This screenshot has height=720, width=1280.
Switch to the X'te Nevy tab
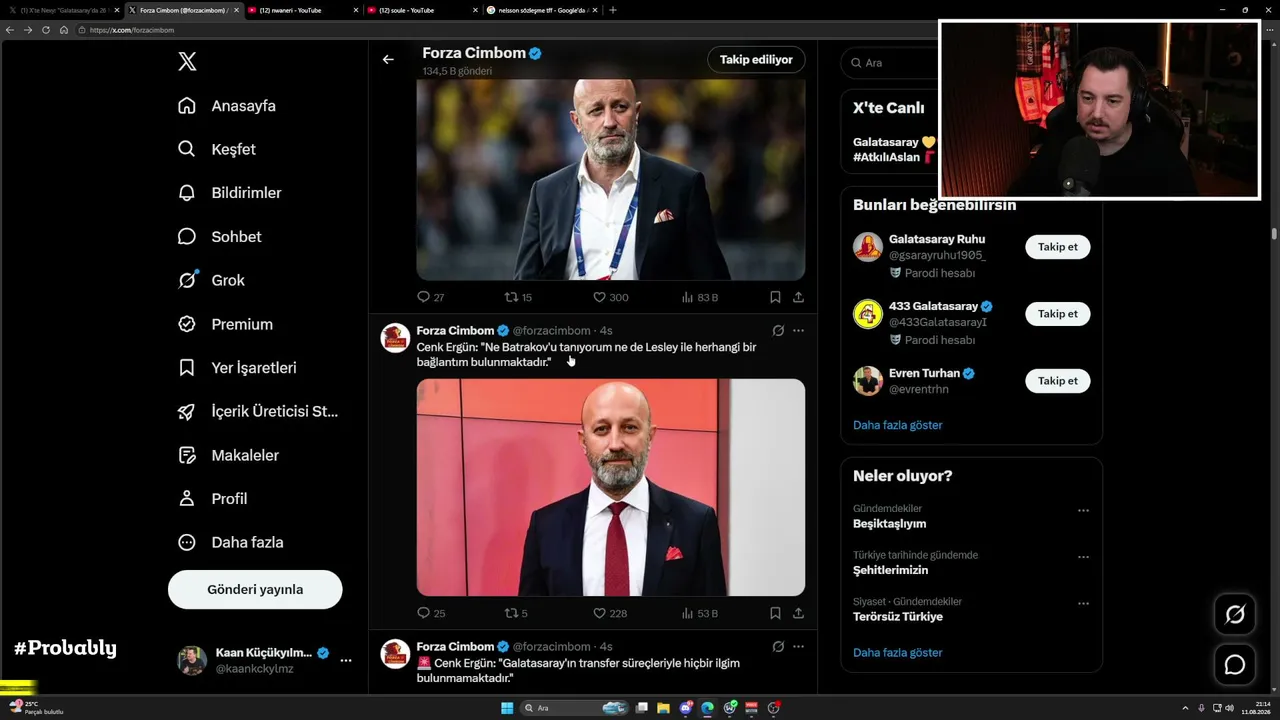63,10
